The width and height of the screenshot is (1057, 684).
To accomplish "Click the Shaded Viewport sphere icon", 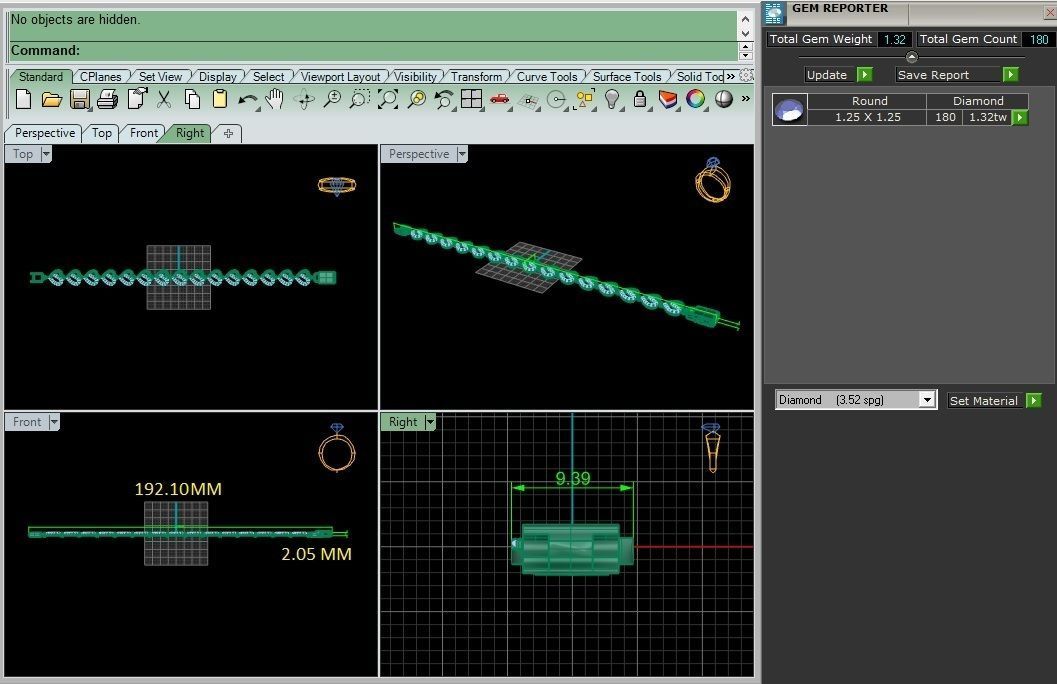I will 723,100.
